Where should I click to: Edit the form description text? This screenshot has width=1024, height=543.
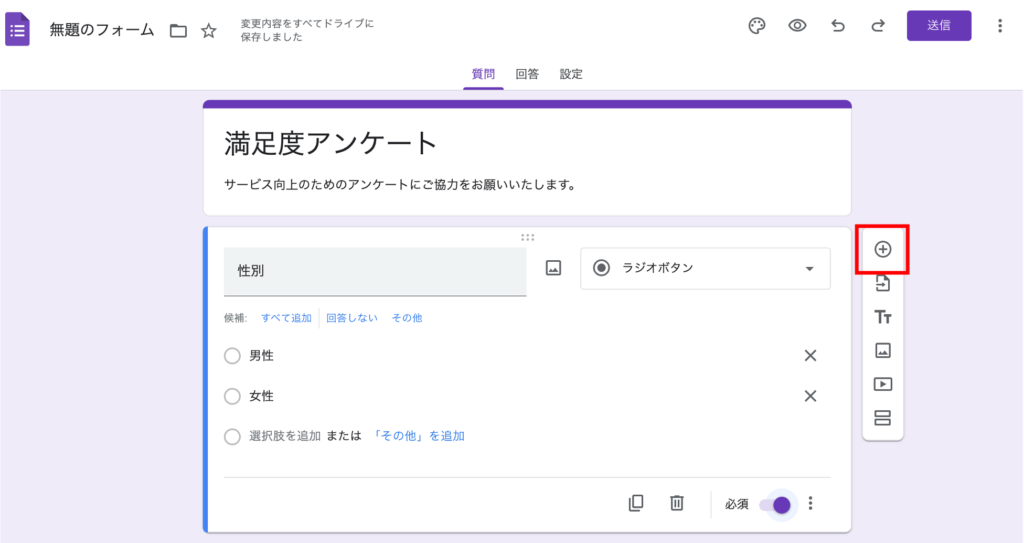[x=400, y=185]
